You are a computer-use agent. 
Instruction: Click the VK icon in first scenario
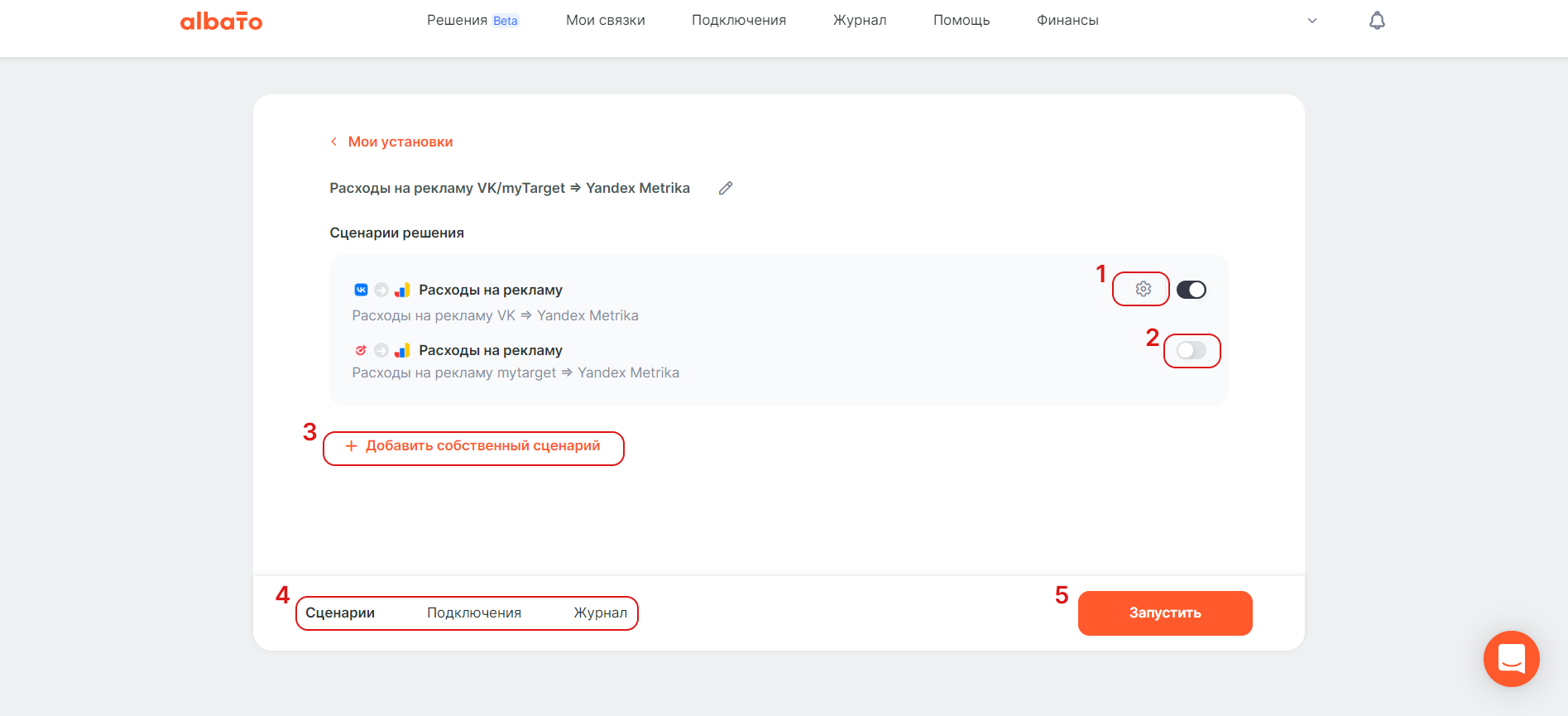(361, 290)
